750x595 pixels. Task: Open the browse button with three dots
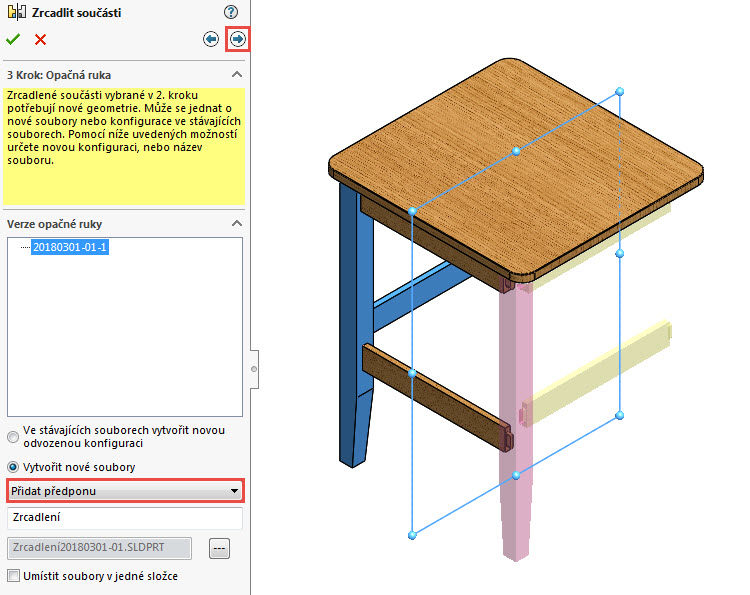pyautogui.click(x=220, y=548)
